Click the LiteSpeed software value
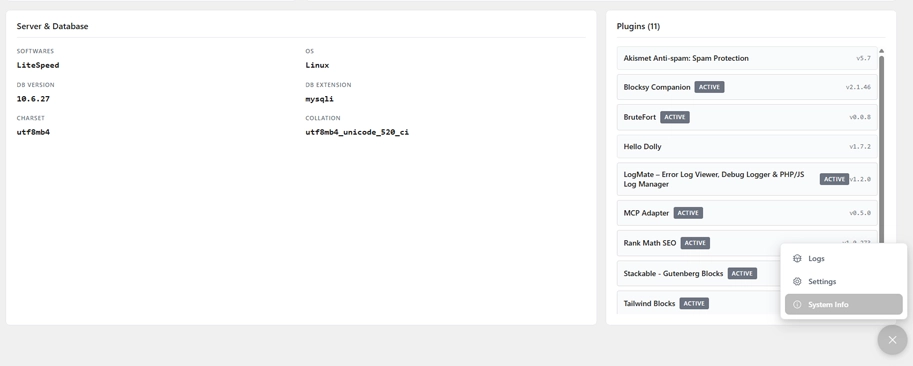Screen dimensions: 913x366 (38, 65)
